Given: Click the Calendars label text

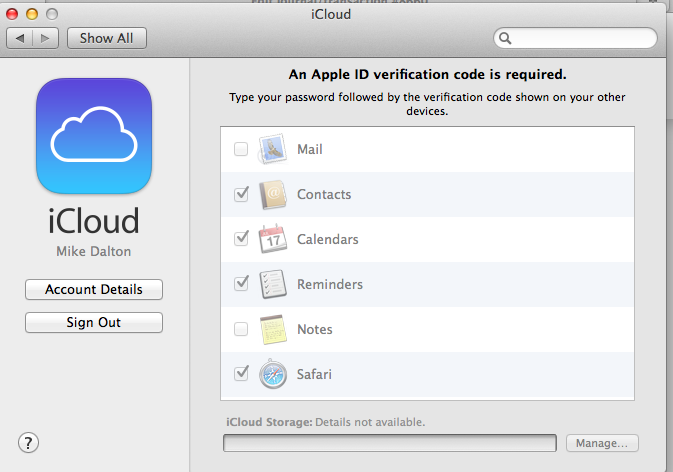Looking at the screenshot, I should 327,239.
